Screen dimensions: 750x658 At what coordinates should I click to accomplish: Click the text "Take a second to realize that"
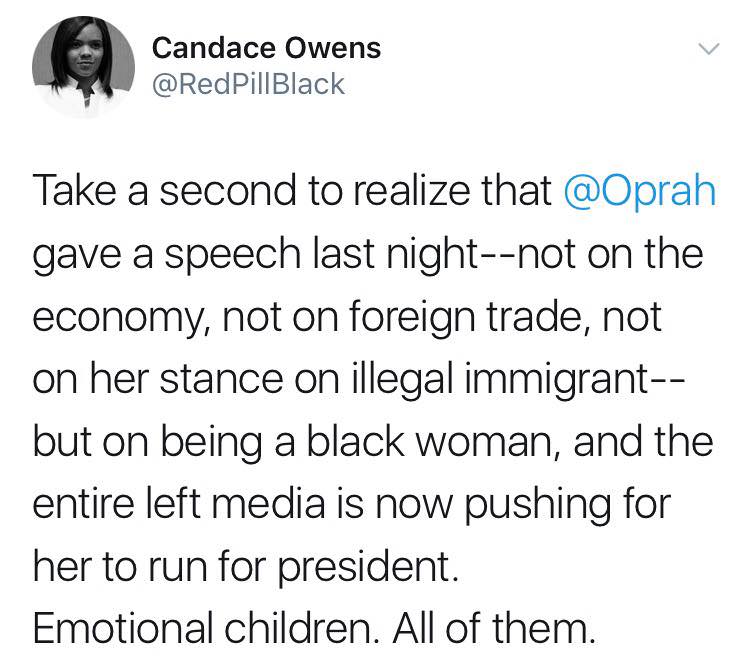point(292,191)
